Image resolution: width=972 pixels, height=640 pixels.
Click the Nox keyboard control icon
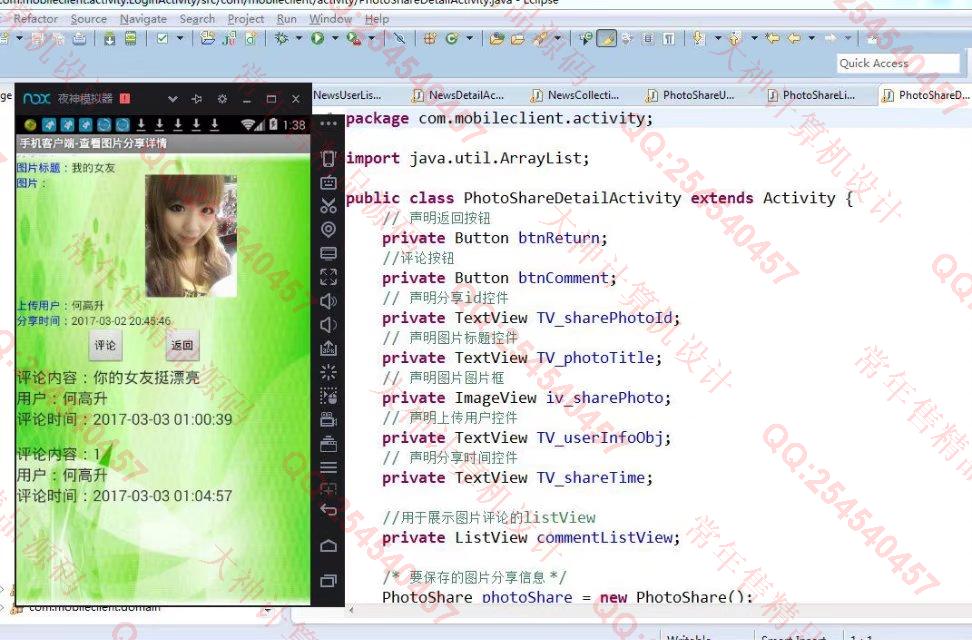(x=329, y=182)
